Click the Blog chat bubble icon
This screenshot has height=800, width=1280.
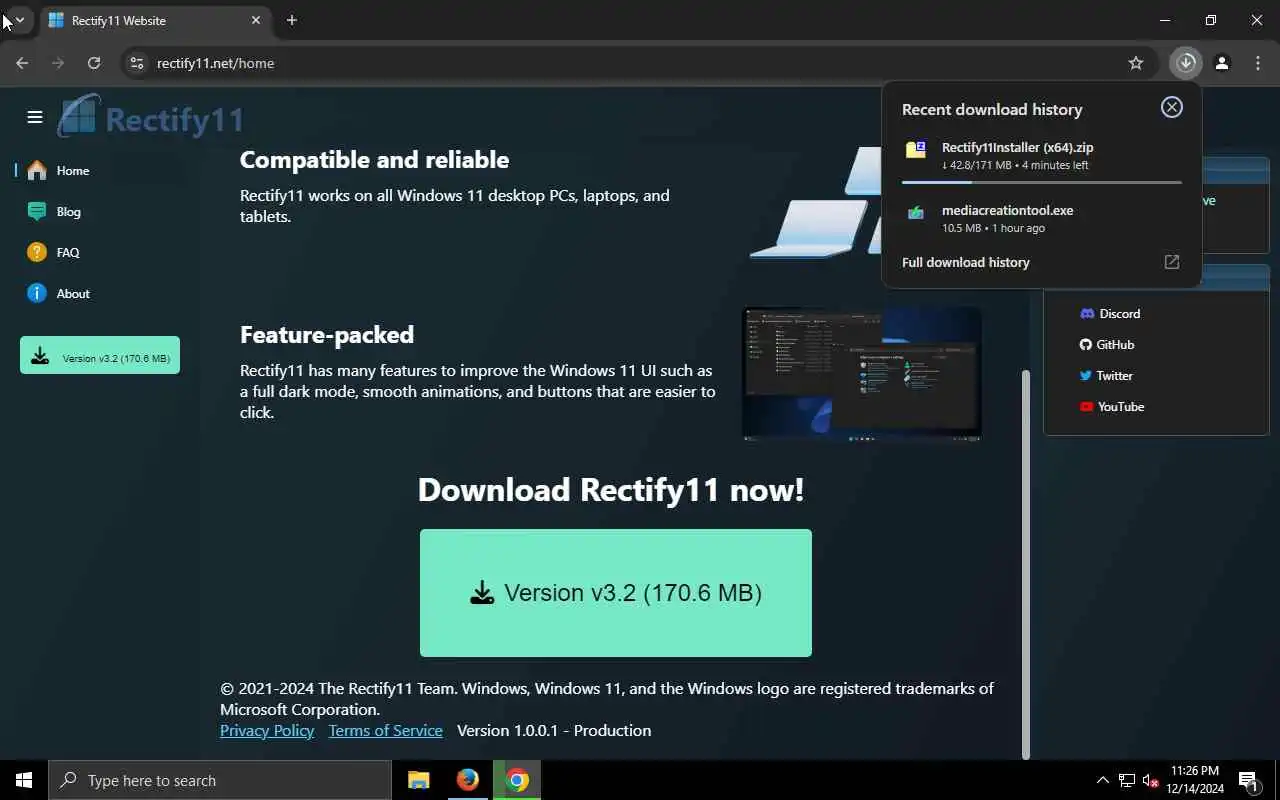click(37, 212)
